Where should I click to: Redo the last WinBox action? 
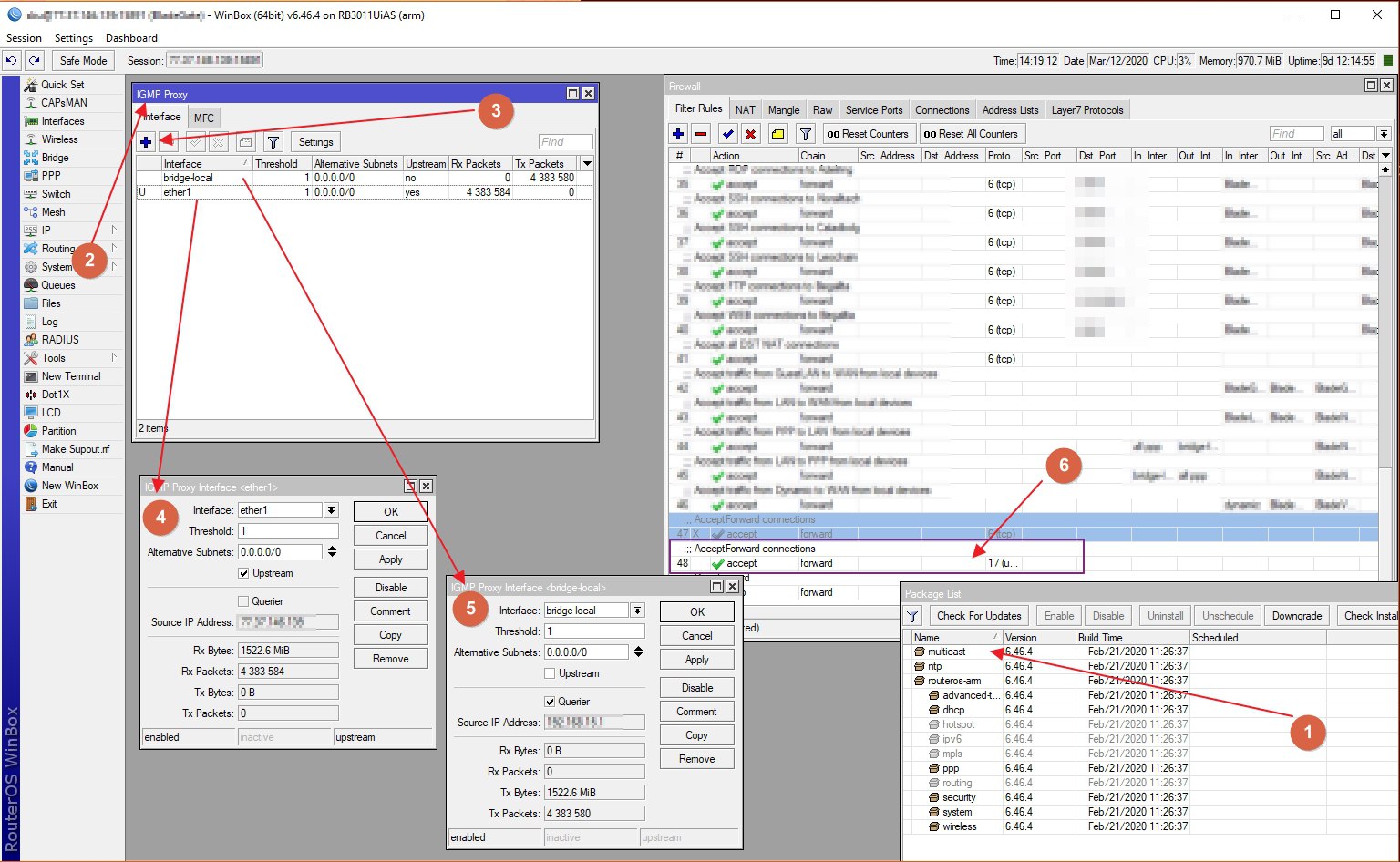[34, 61]
